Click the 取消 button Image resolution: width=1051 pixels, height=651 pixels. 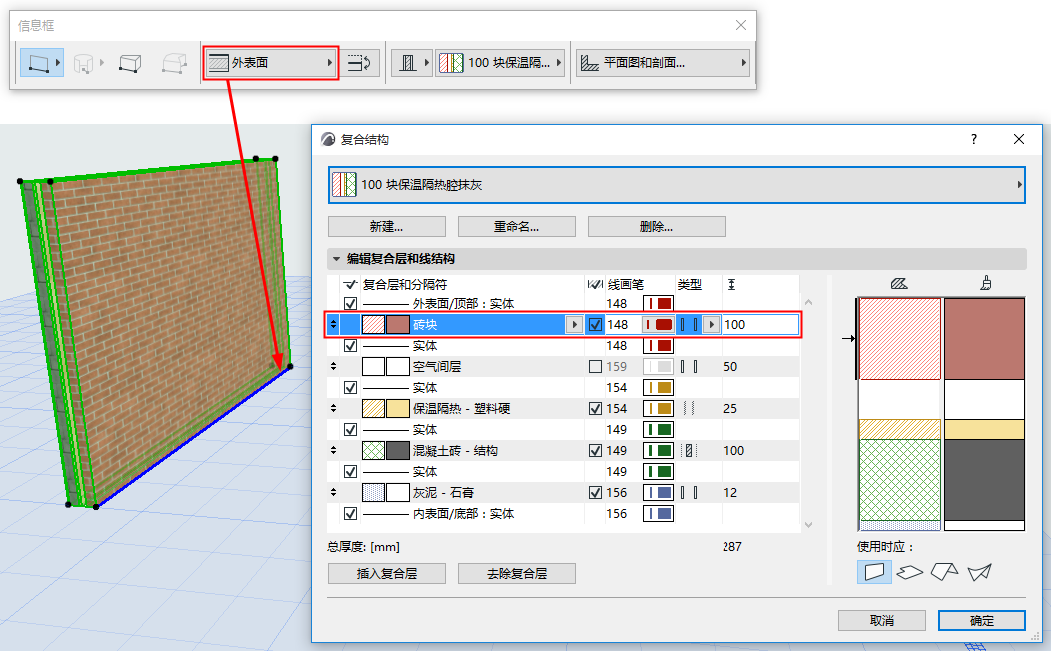coord(881,620)
